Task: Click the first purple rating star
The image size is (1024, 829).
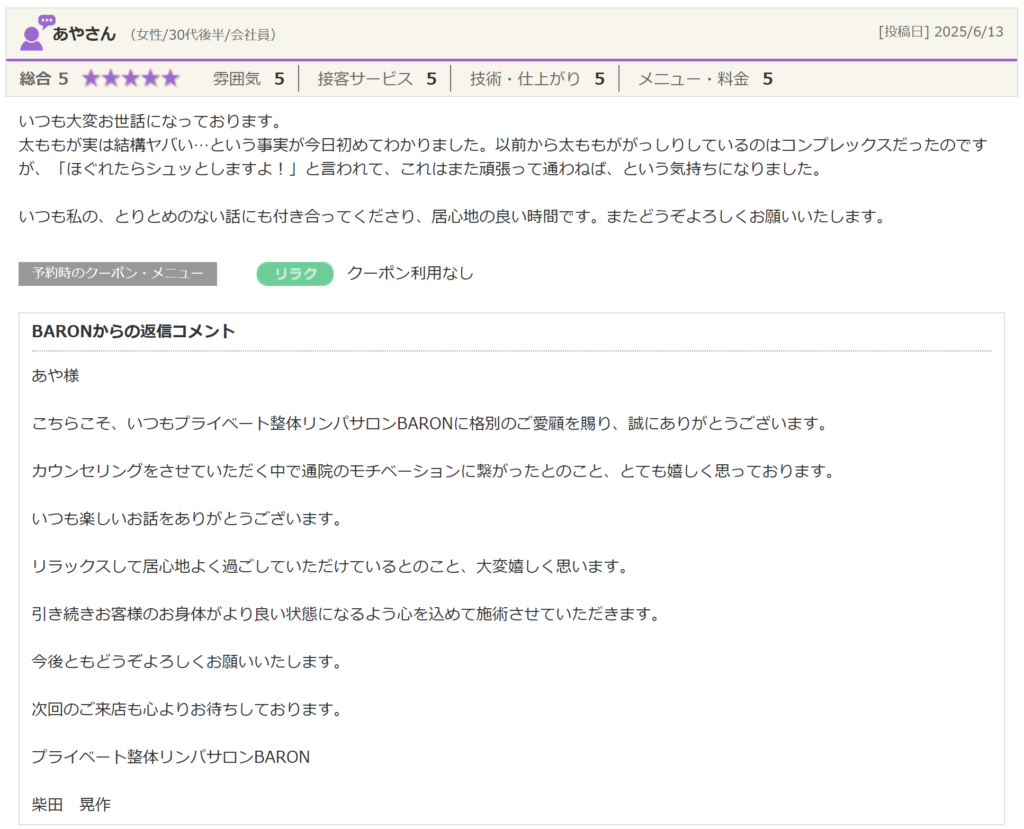Action: [x=91, y=79]
